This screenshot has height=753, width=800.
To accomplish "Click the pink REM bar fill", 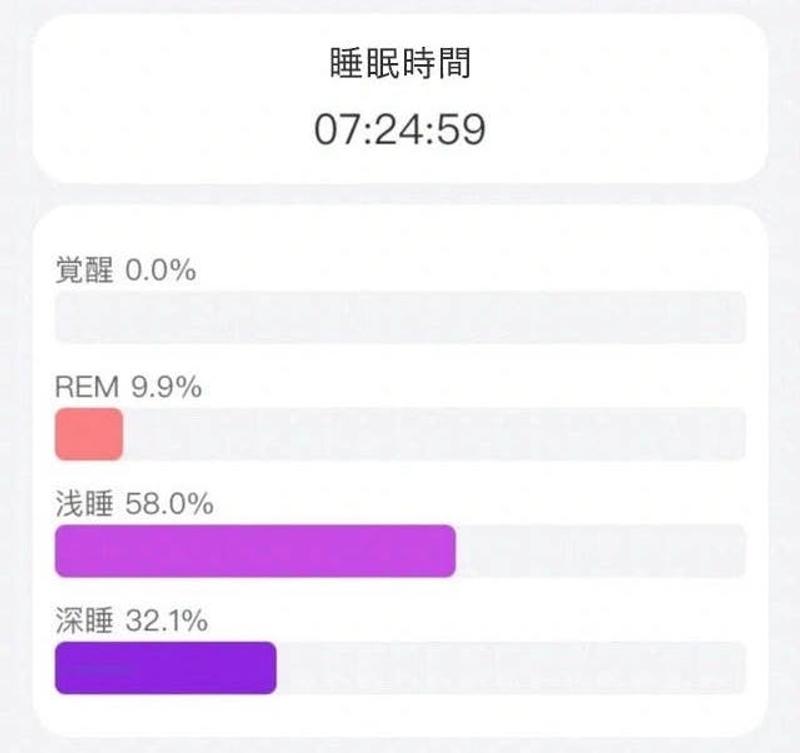I will point(89,435).
